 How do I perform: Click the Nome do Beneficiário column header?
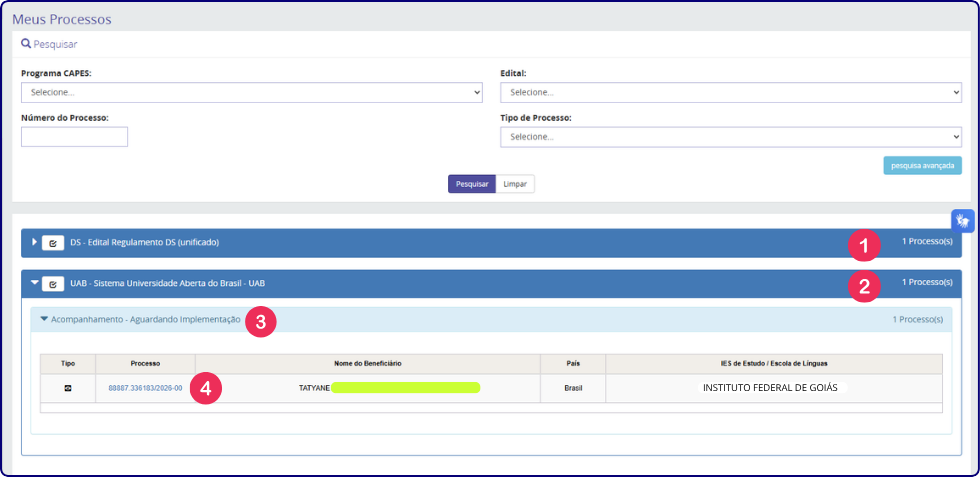click(x=368, y=364)
